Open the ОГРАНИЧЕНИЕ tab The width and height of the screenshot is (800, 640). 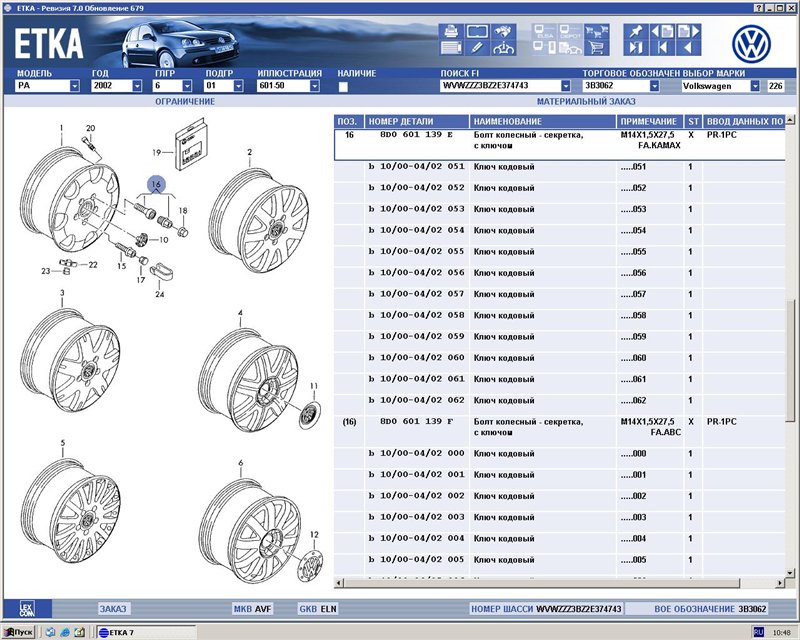(185, 102)
